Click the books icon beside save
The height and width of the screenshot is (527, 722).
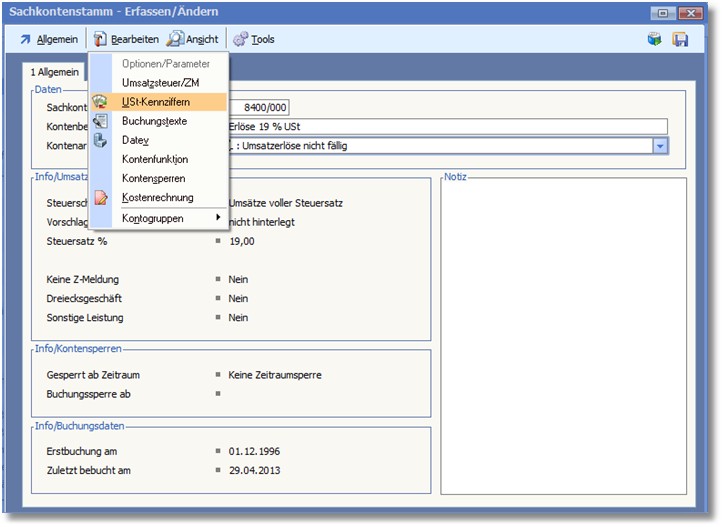coord(654,39)
